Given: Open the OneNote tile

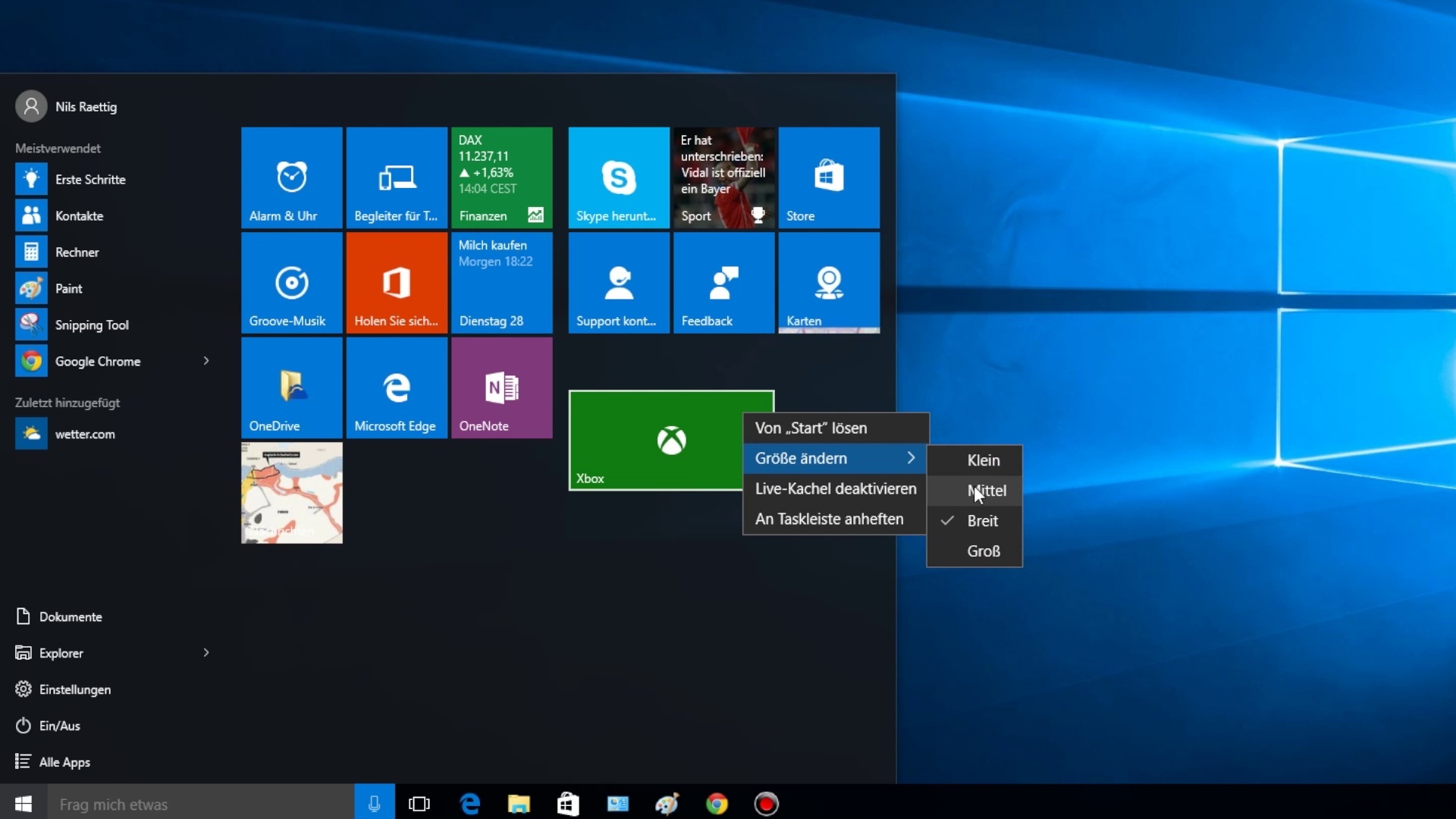Looking at the screenshot, I should coord(502,388).
